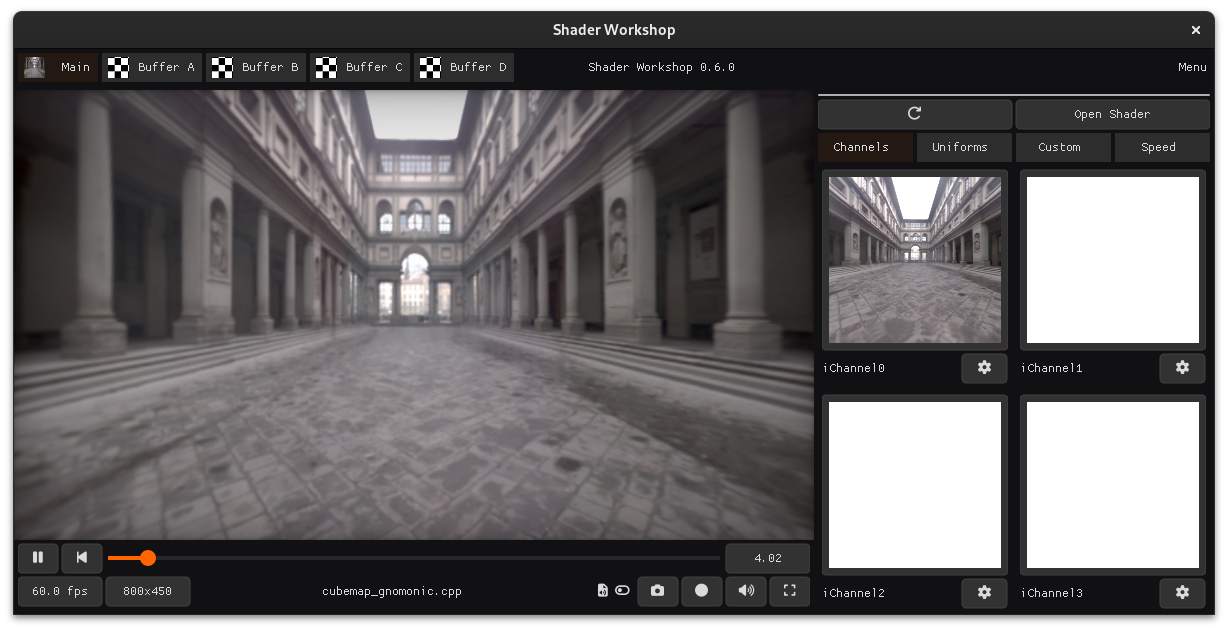Switch to the Buffer A tab
1228x631 pixels.
pos(152,67)
